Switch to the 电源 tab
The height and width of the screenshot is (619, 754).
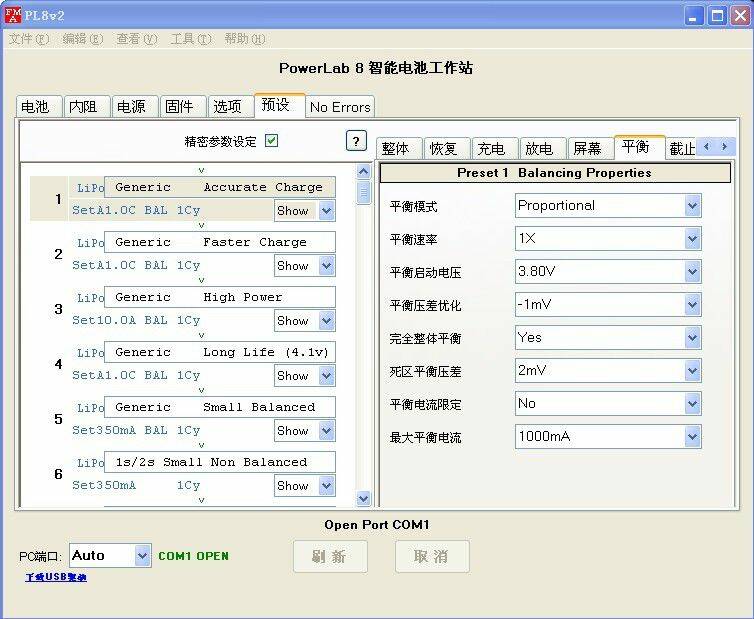[135, 106]
